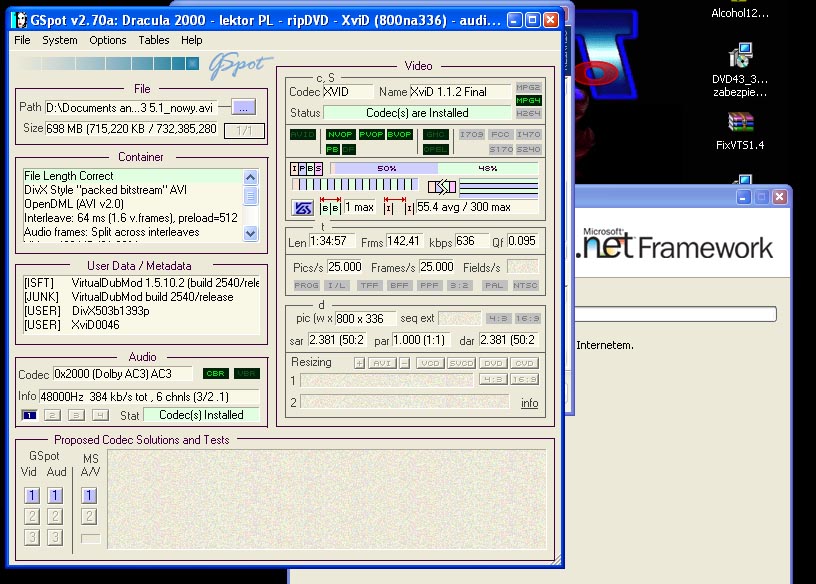This screenshot has width=816, height=584.
Task: Click the Resizing minus button
Action: [404, 363]
